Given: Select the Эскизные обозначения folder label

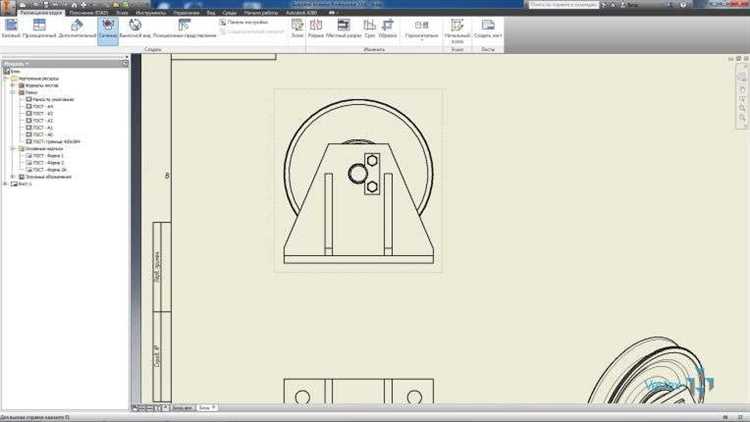Looking at the screenshot, I should pos(48,177).
